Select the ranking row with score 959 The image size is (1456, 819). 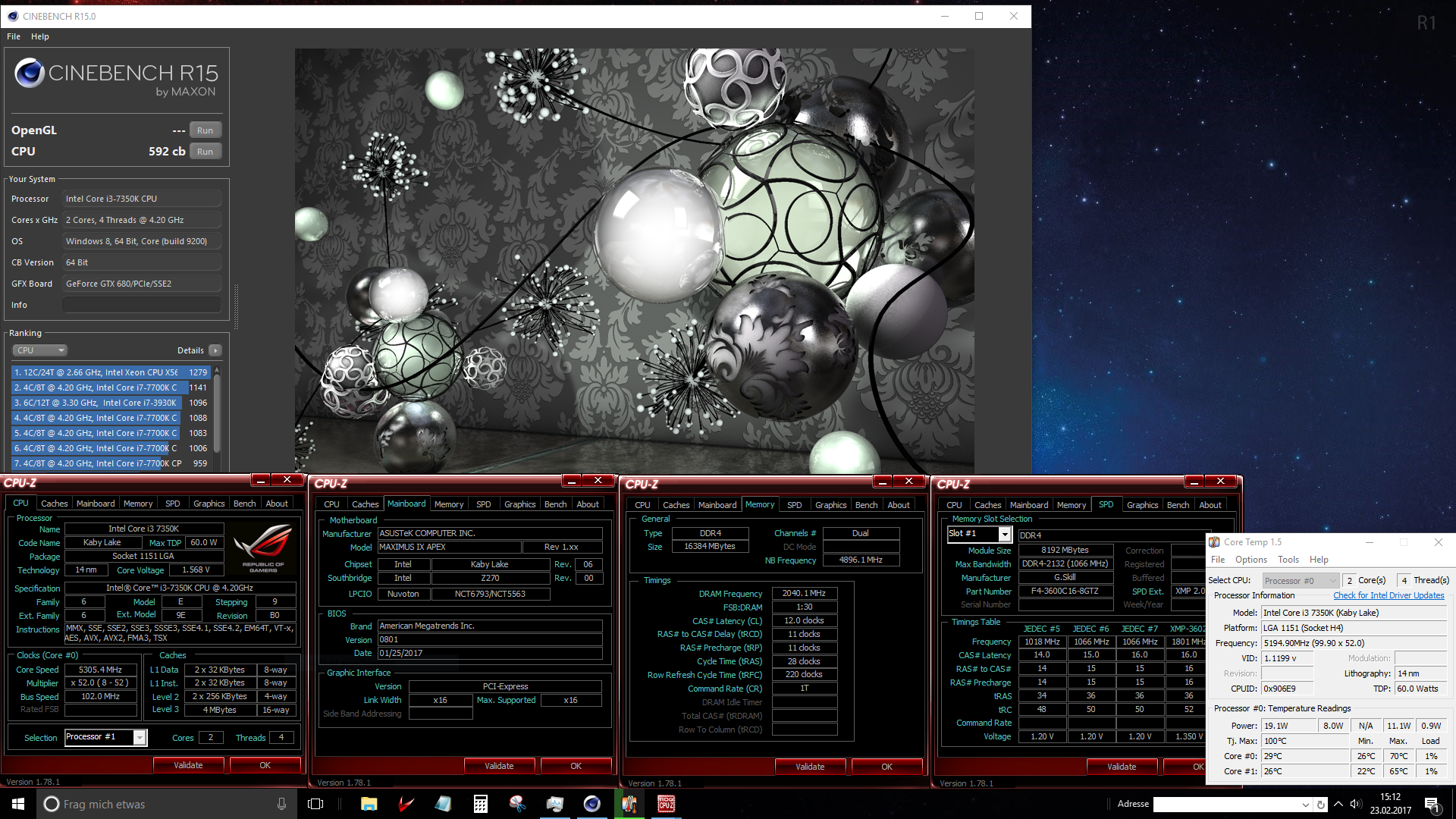pyautogui.click(x=110, y=463)
